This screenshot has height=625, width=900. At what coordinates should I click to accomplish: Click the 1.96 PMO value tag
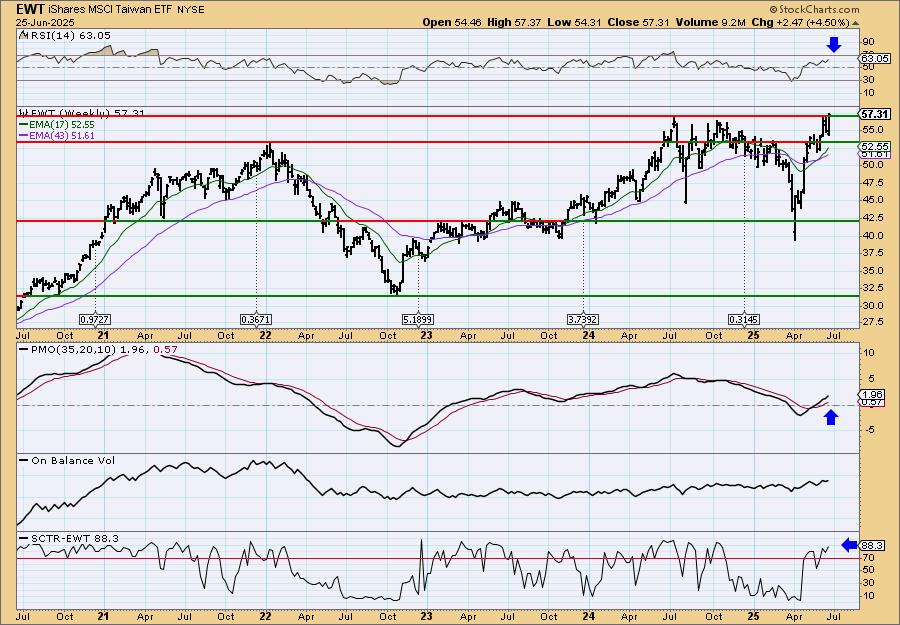coord(873,394)
